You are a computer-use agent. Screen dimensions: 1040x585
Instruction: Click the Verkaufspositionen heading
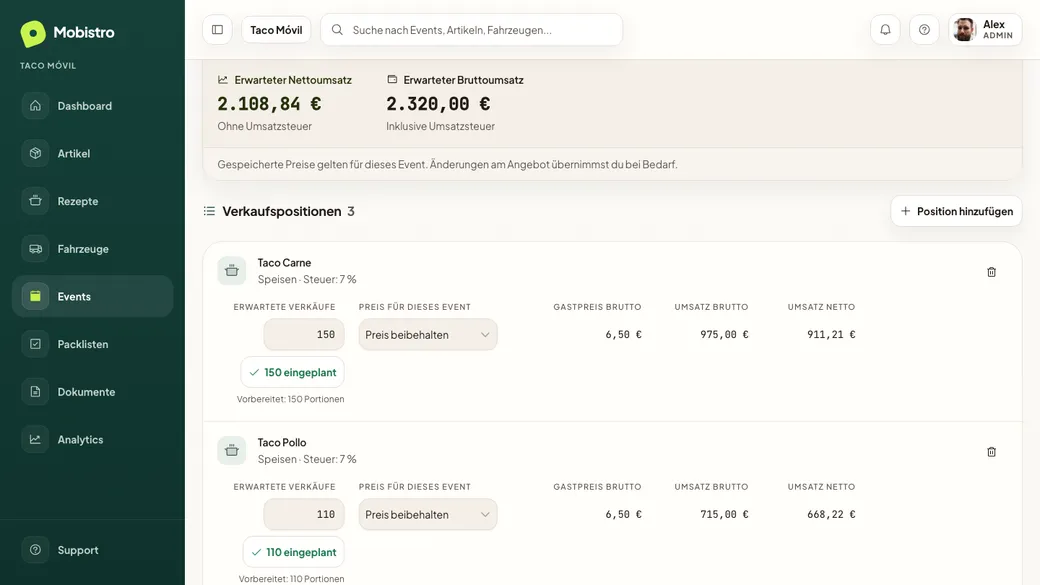(x=282, y=211)
